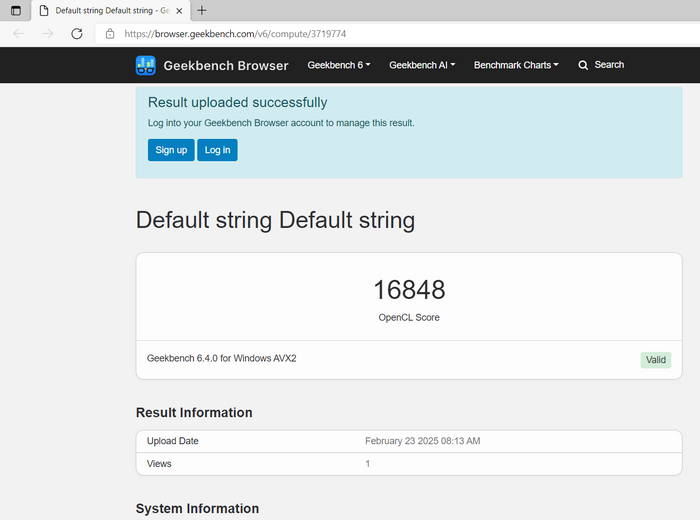700x520 pixels.
Task: Expand the Geekbench 6 dropdown
Action: point(338,65)
